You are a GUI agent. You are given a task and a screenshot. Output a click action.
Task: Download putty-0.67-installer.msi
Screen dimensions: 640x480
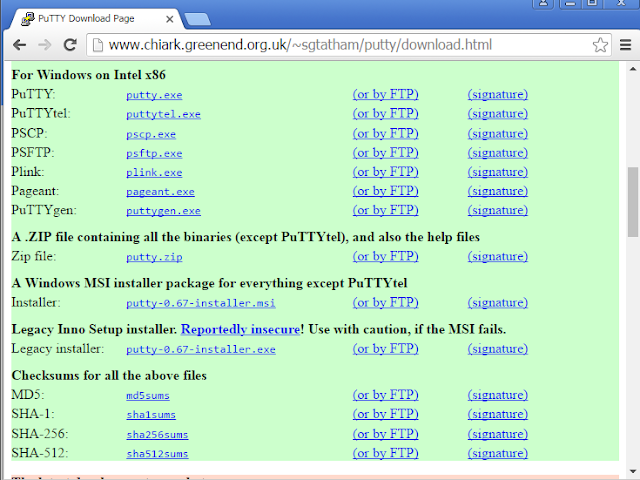point(201,303)
